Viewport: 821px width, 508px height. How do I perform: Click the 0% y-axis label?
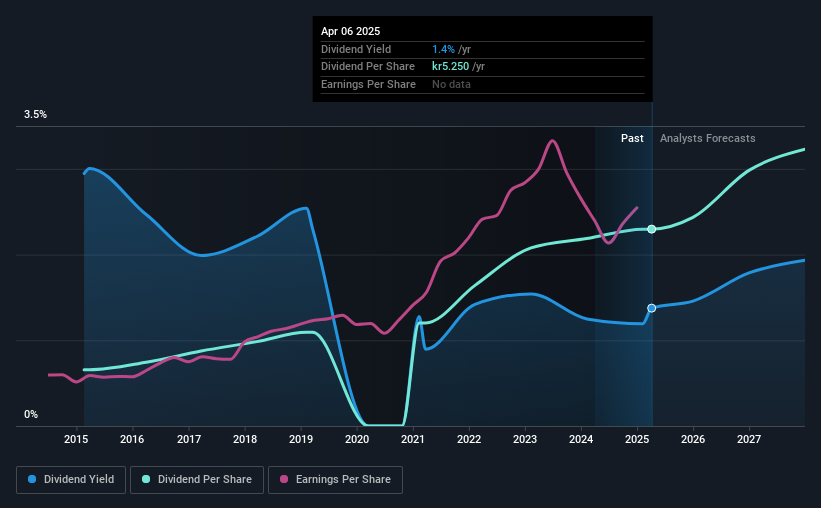tap(31, 414)
